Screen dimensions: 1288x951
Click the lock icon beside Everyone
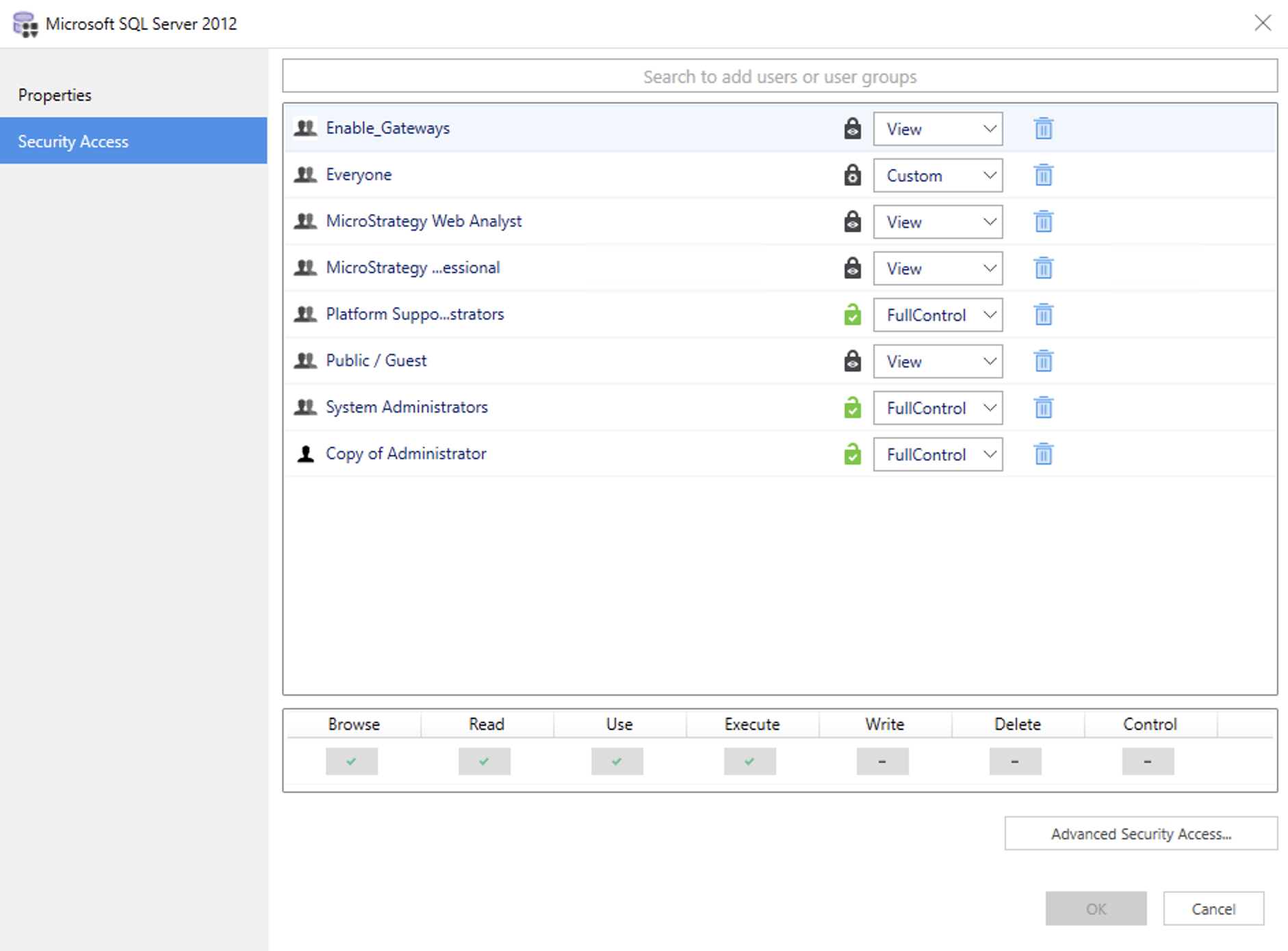tap(852, 175)
